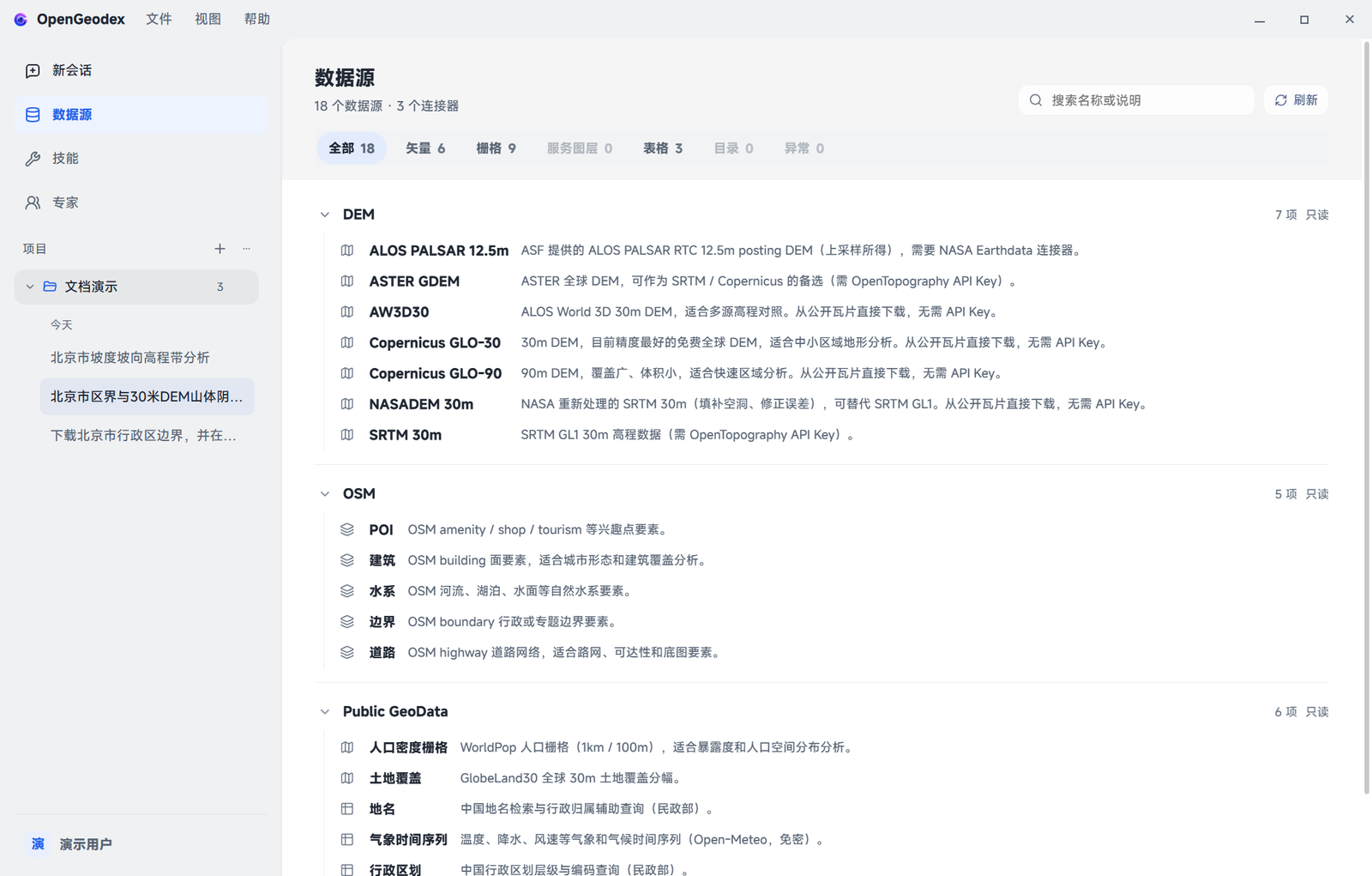Click the database icon beside 数据源
The width and height of the screenshot is (1372, 876).
pyautogui.click(x=33, y=114)
